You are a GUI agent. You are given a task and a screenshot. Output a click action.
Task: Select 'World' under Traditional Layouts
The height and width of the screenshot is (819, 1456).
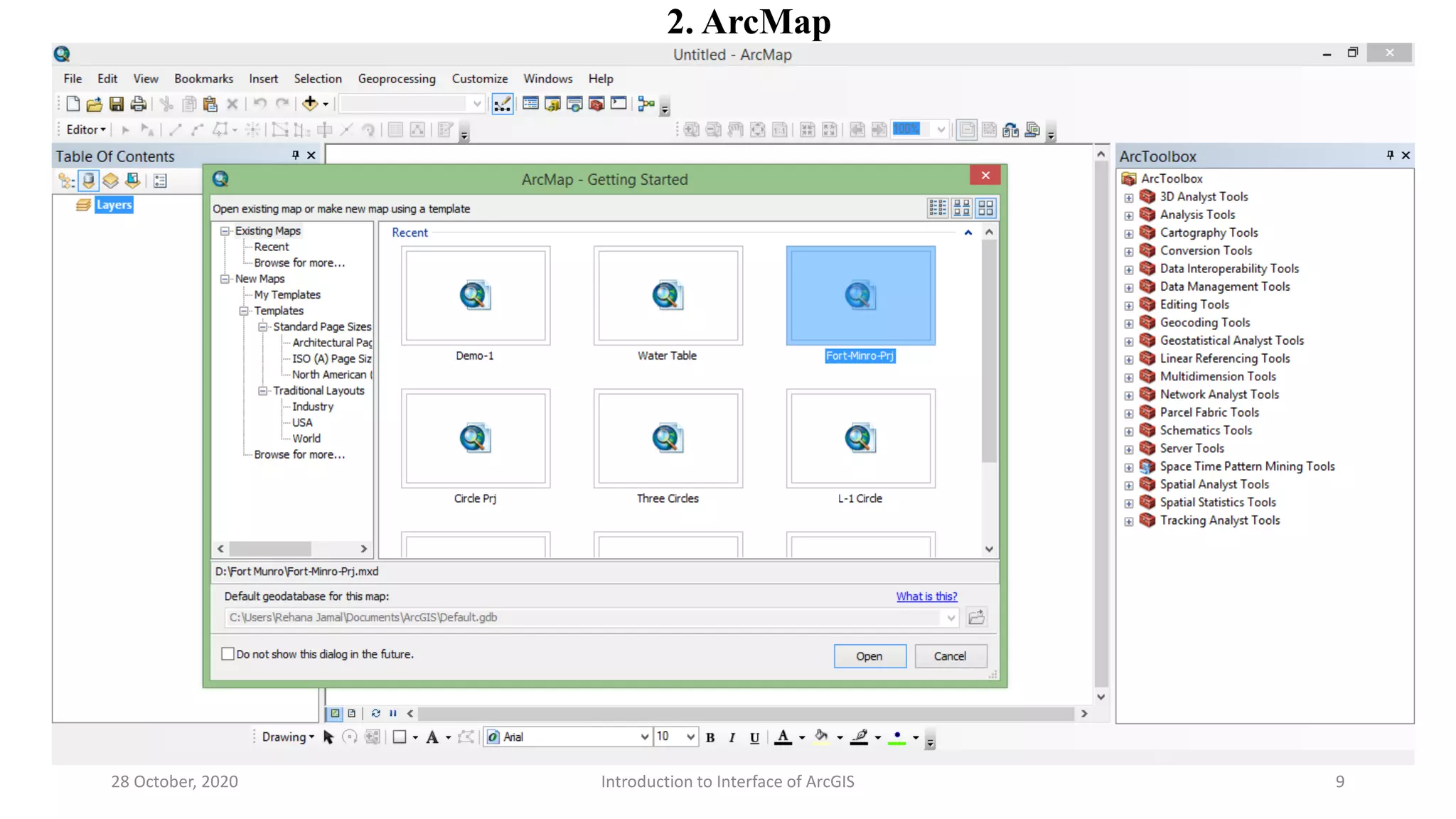point(306,439)
